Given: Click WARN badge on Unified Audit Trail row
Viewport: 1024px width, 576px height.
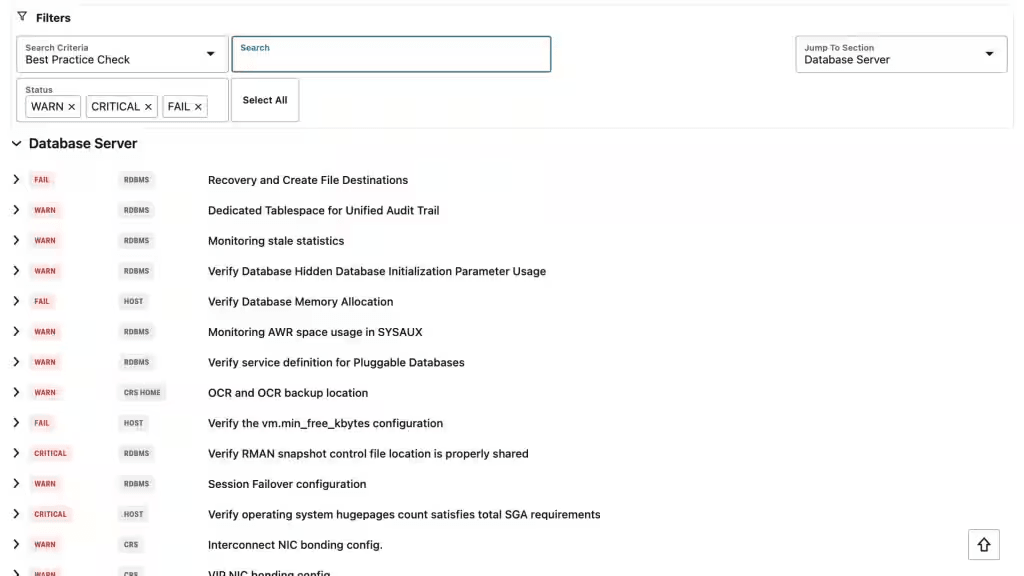Looking at the screenshot, I should click(x=45, y=210).
